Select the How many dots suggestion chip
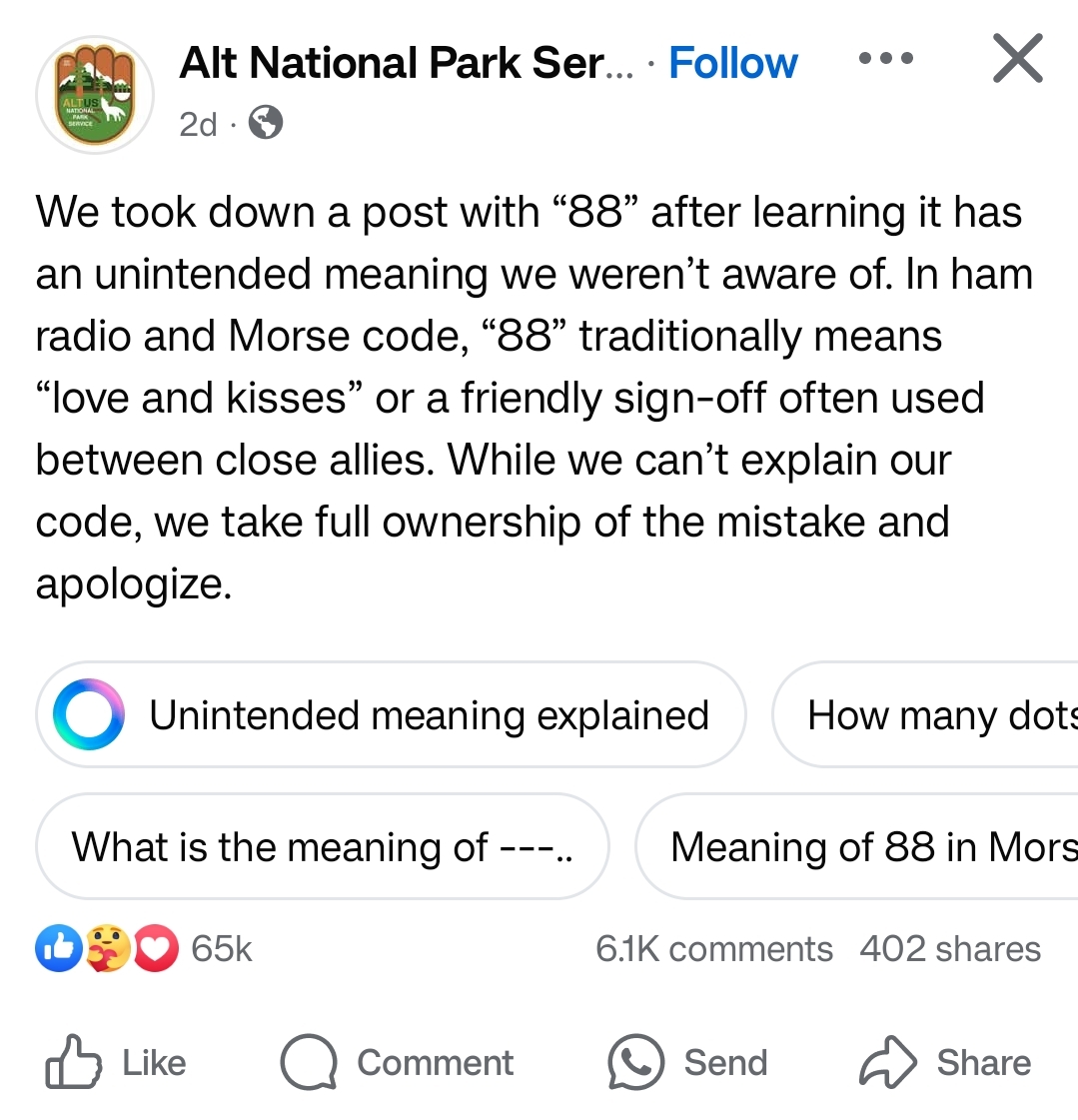Image resolution: width=1078 pixels, height=1120 pixels. pos(925,714)
